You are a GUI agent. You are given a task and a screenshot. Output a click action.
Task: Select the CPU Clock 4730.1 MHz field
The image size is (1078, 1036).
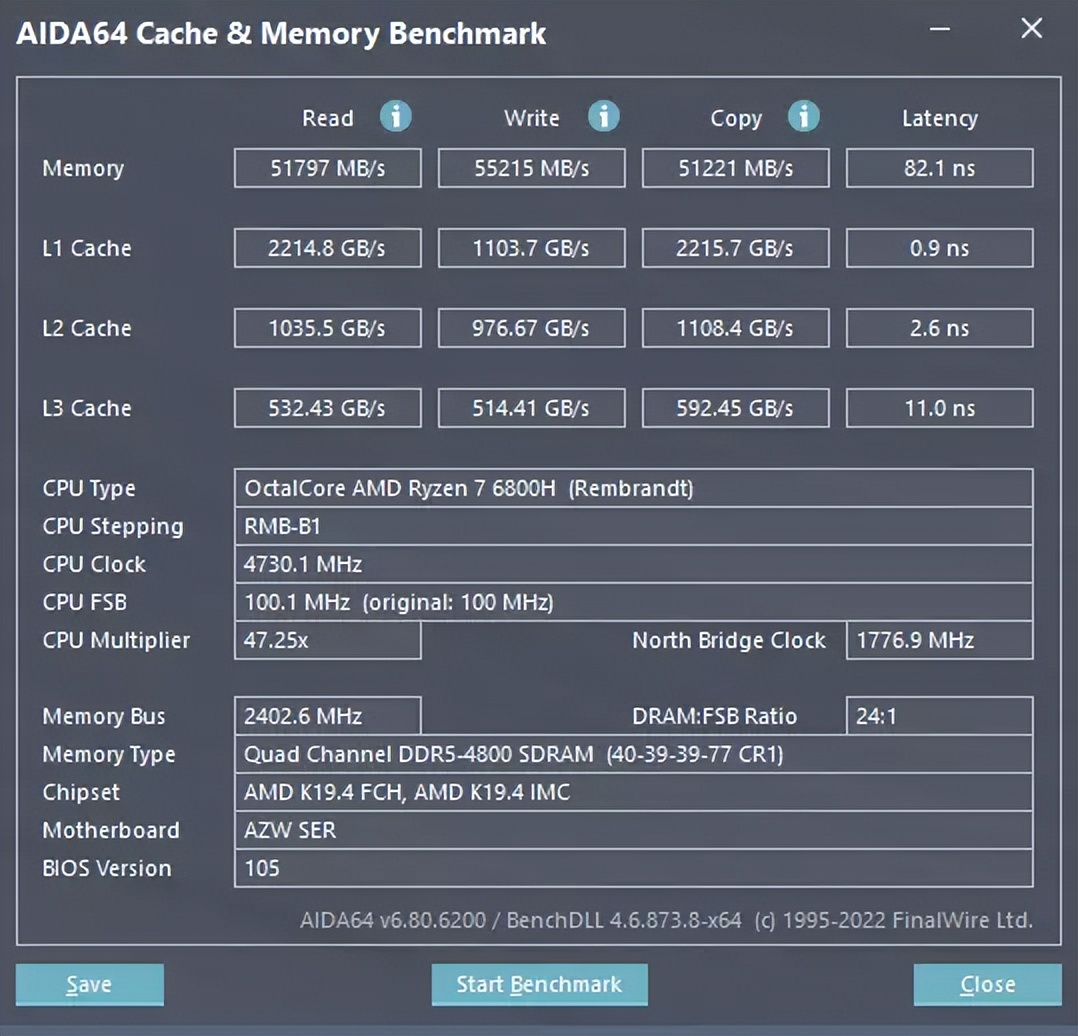click(632, 564)
